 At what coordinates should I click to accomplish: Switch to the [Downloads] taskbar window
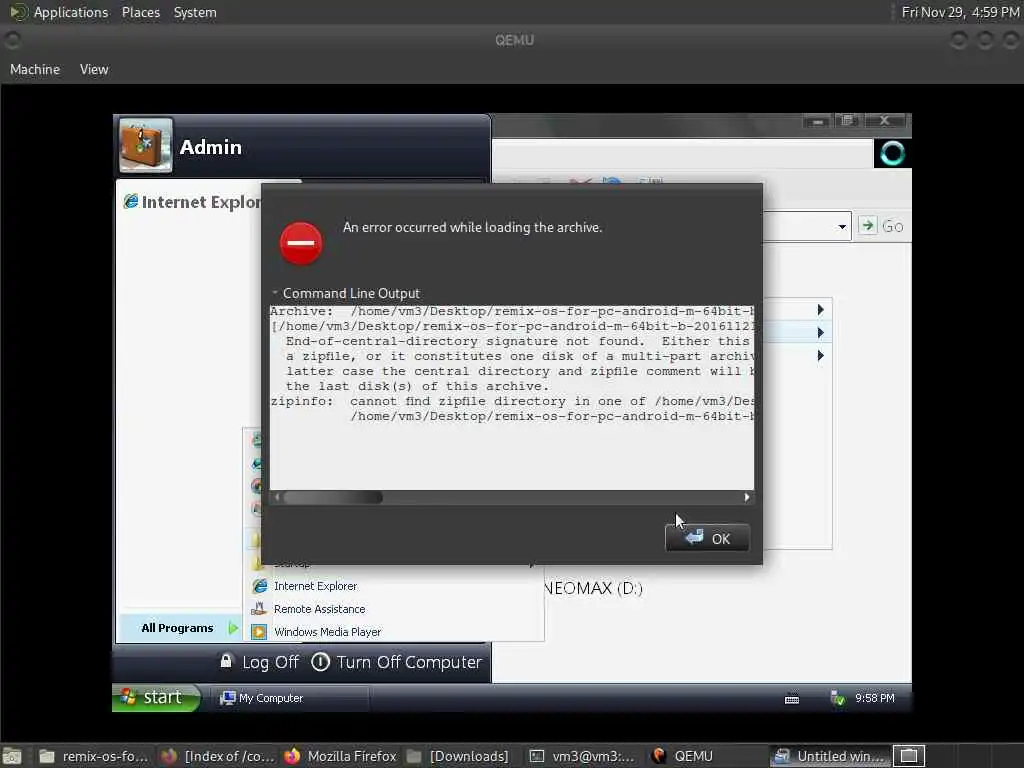tap(458, 756)
